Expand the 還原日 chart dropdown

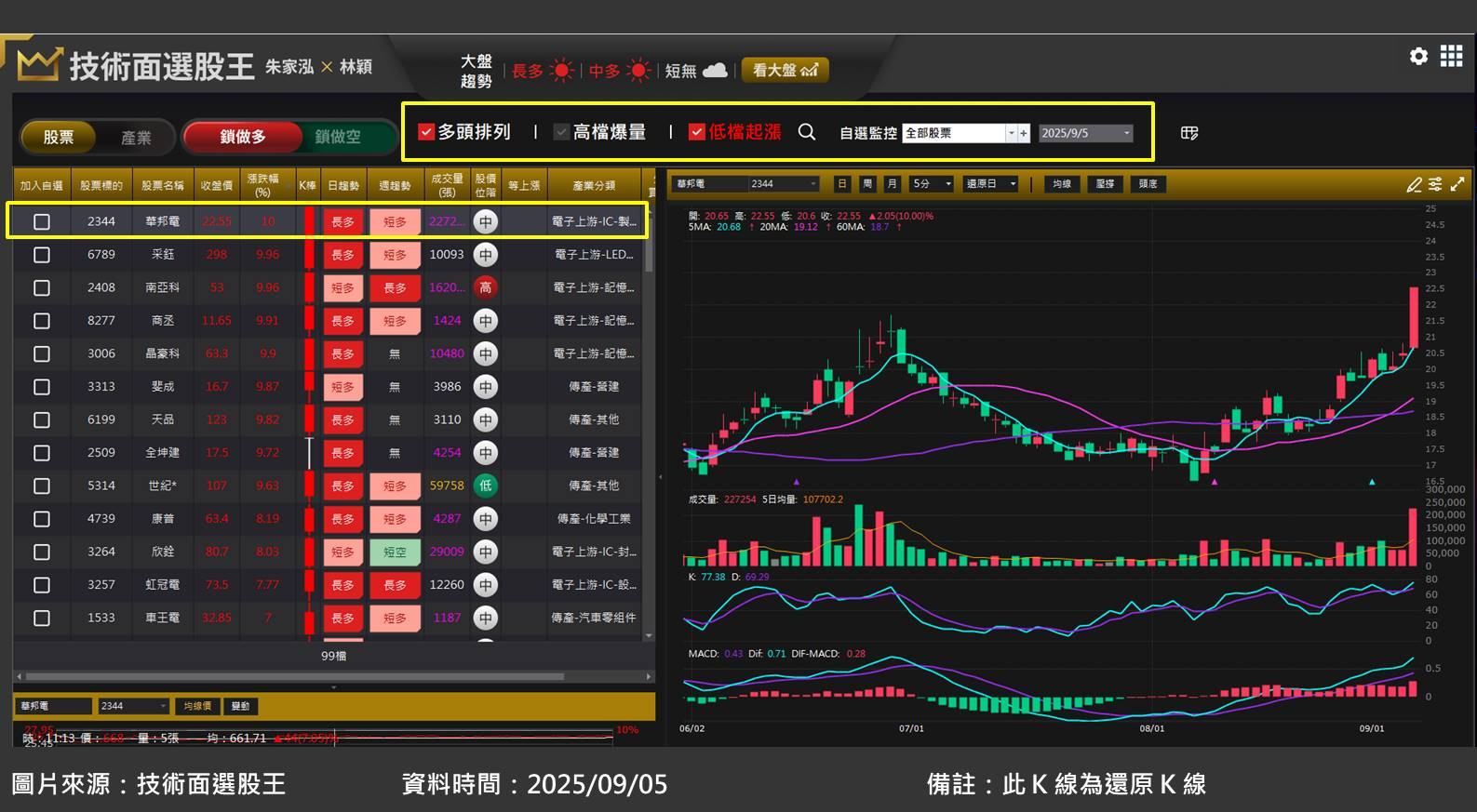tap(1013, 184)
